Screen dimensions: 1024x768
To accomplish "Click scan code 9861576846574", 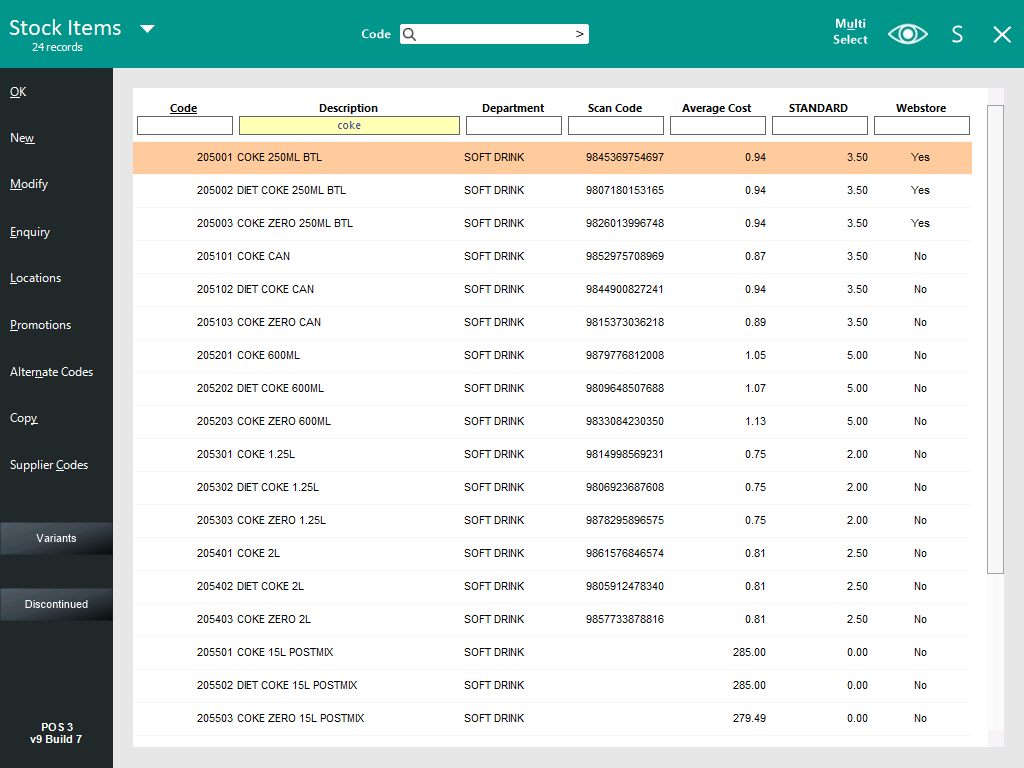I will click(625, 553).
